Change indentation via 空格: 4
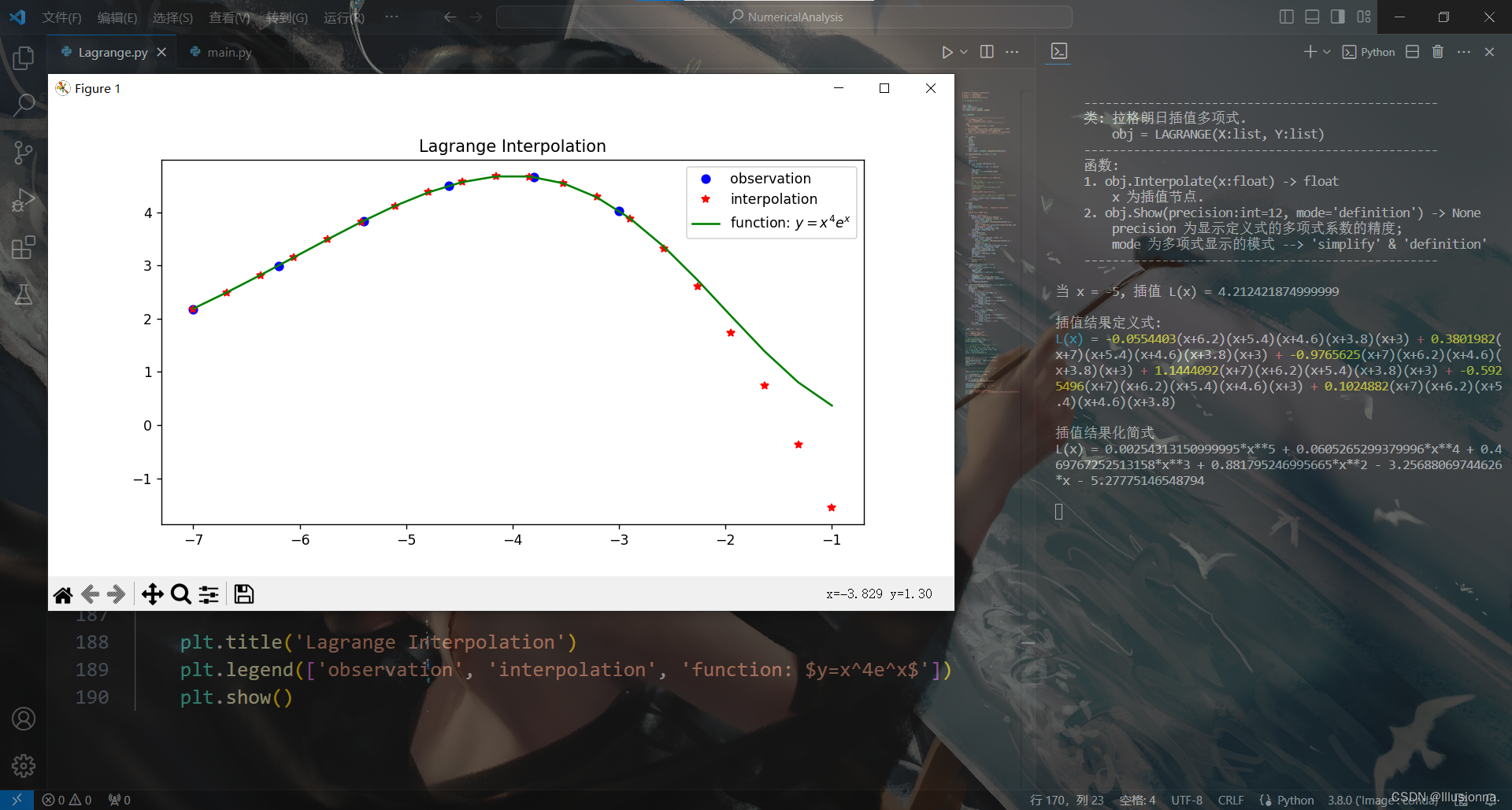 coord(1138,800)
